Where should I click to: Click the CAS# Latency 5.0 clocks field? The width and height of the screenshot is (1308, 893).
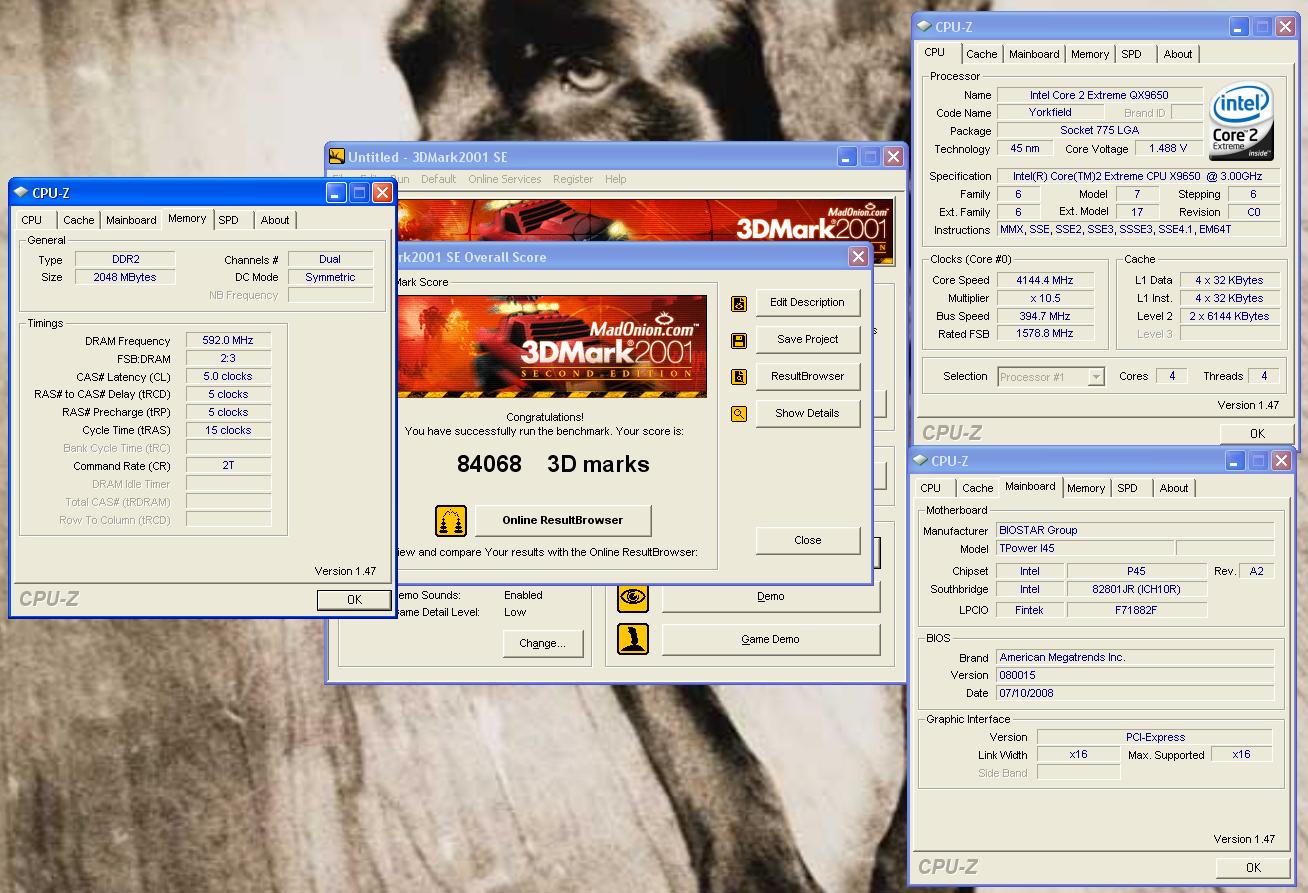tap(228, 377)
